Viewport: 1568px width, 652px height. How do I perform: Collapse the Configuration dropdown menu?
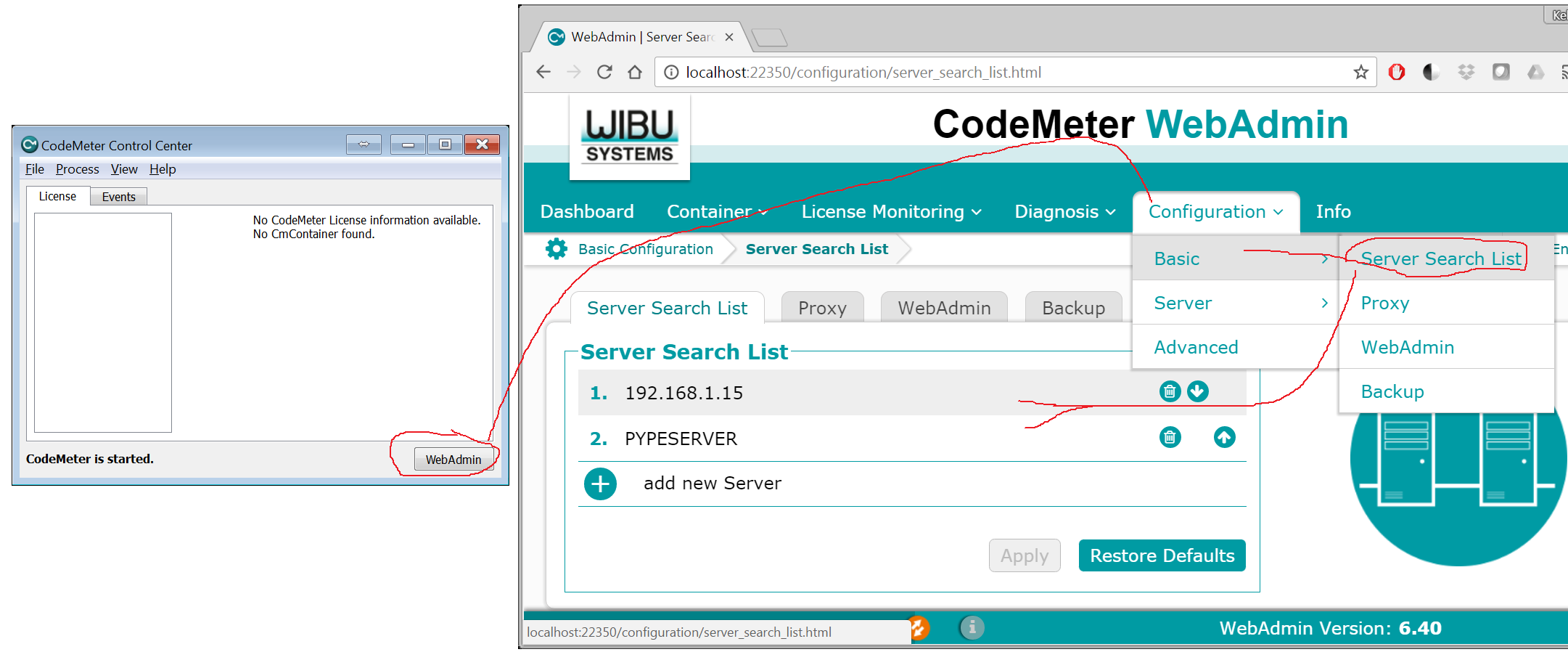pyautogui.click(x=1215, y=212)
